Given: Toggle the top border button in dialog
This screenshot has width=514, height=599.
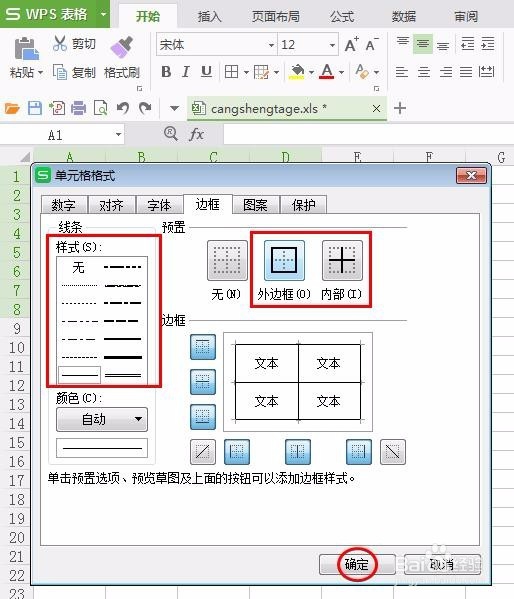Looking at the screenshot, I should pos(203,347).
